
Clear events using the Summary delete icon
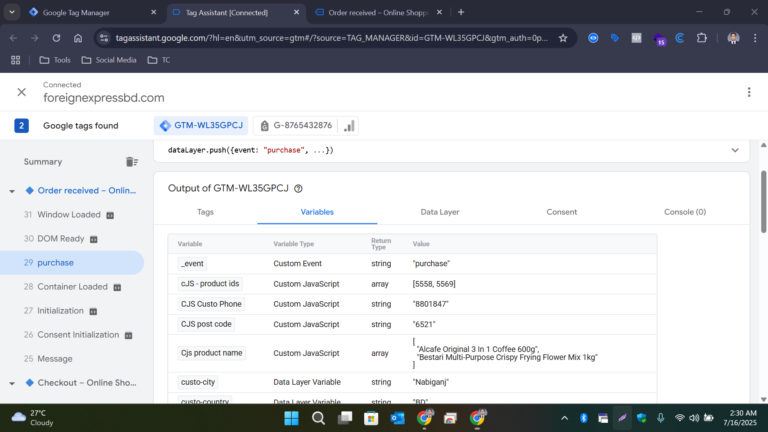(x=131, y=162)
